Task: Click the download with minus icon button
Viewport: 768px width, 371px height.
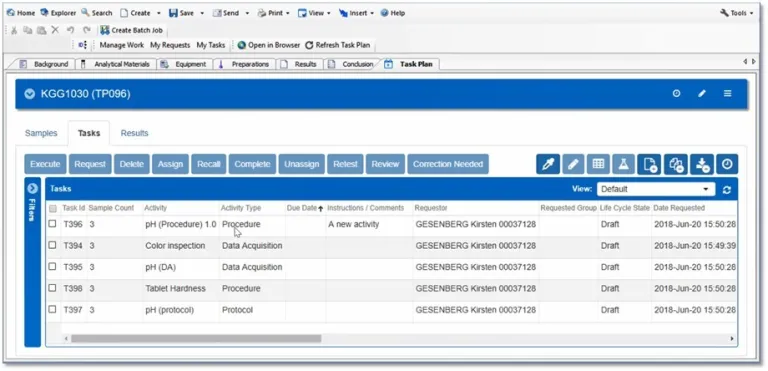Action: tap(702, 164)
